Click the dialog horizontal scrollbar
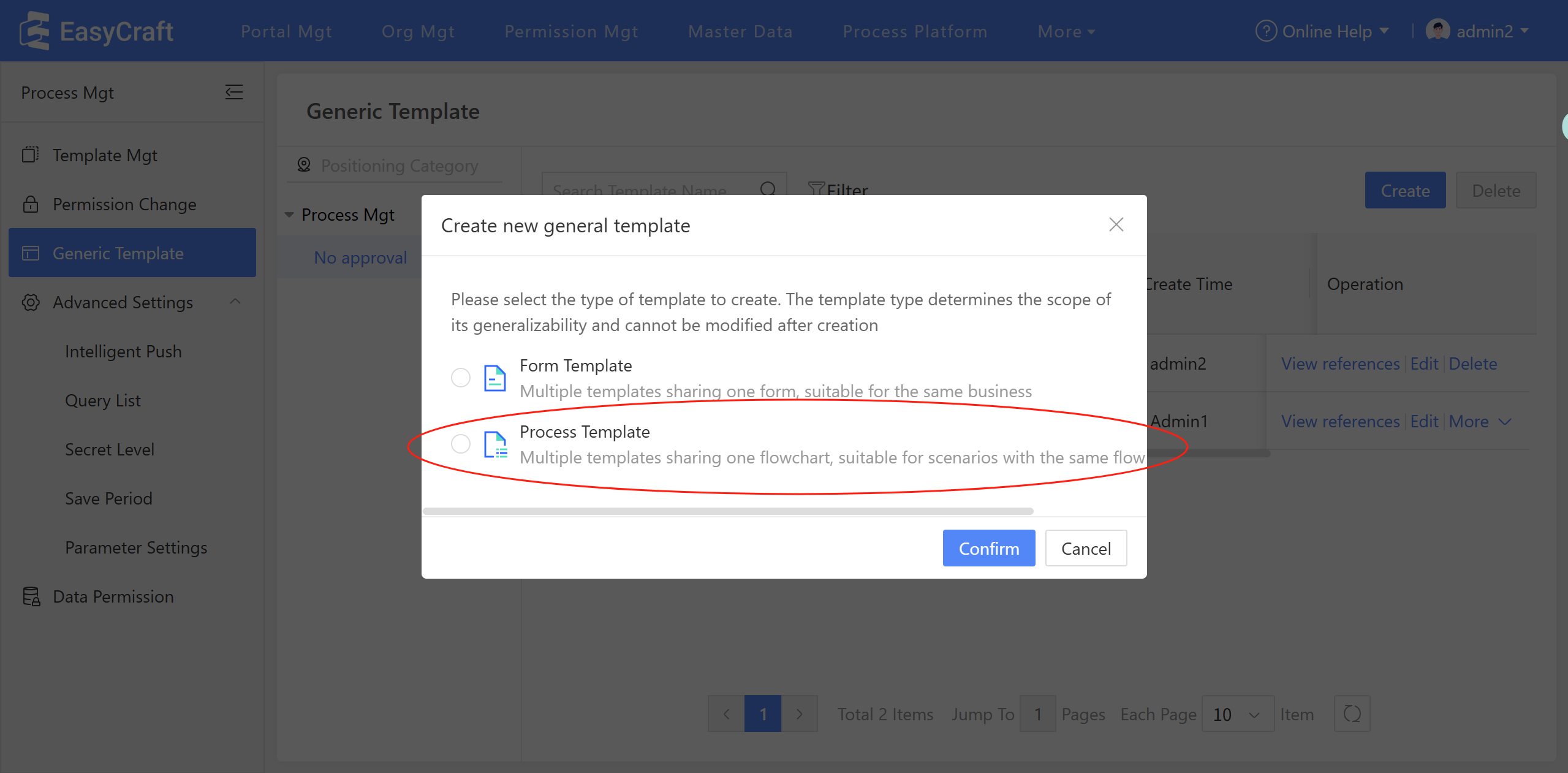The height and width of the screenshot is (773, 1568). 727,511
